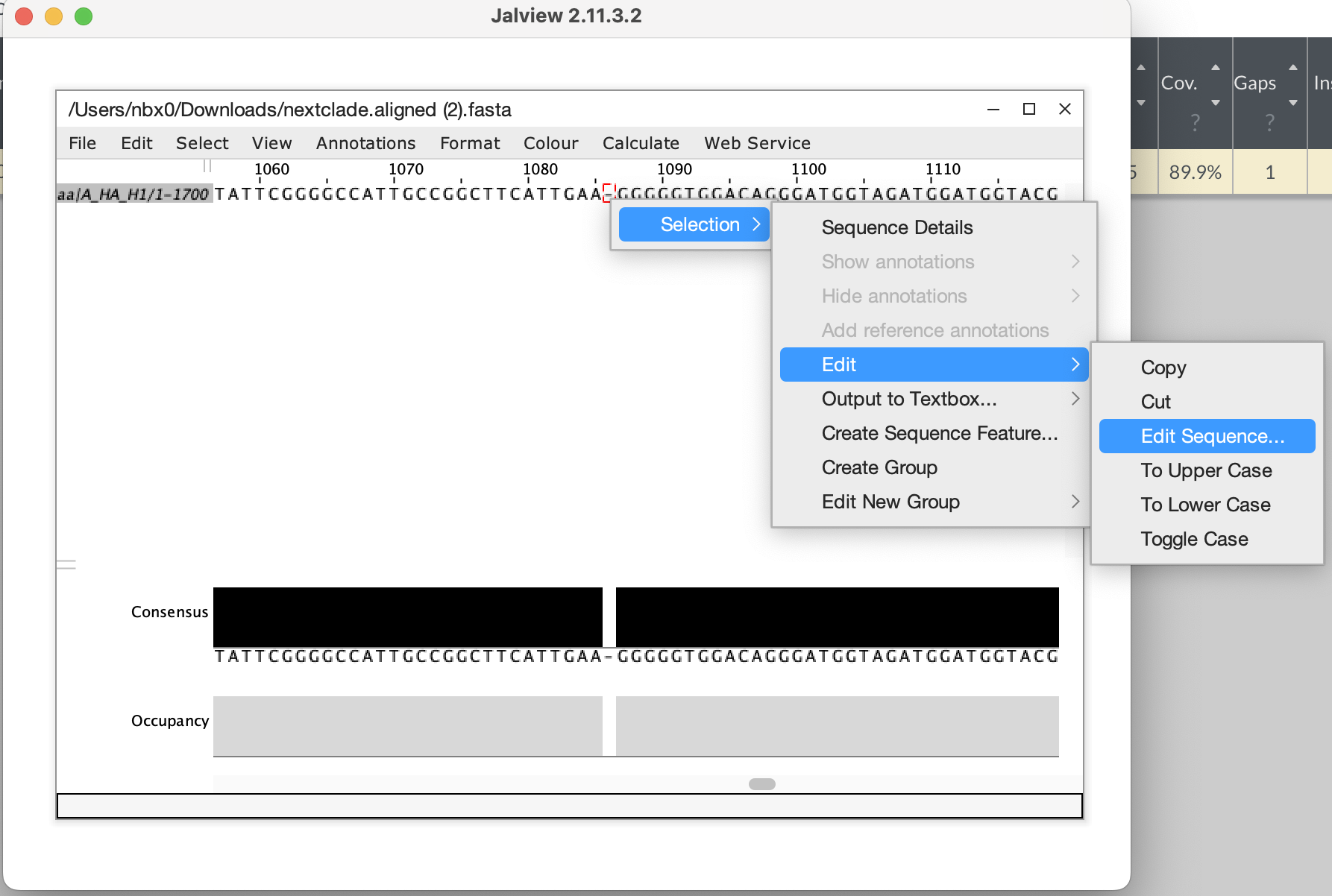The width and height of the screenshot is (1332, 896).
Task: Click the macOS green zoom window button
Action: pyautogui.click(x=84, y=16)
